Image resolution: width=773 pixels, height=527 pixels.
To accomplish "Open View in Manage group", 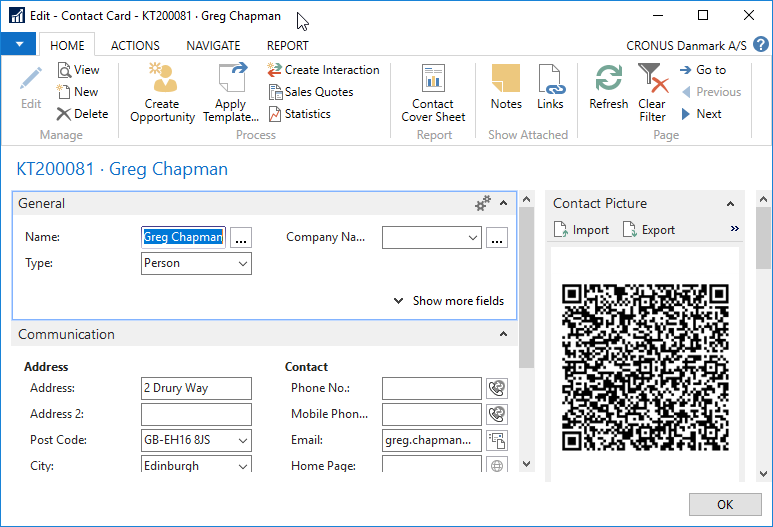I will (x=78, y=70).
